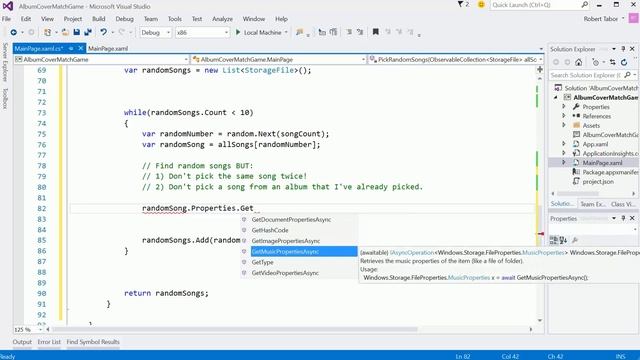
Task: Switch to the MainPage.xaml tab
Action: pos(108,48)
